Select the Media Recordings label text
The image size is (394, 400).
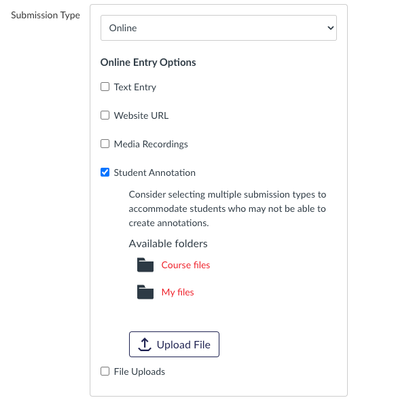pyautogui.click(x=151, y=144)
